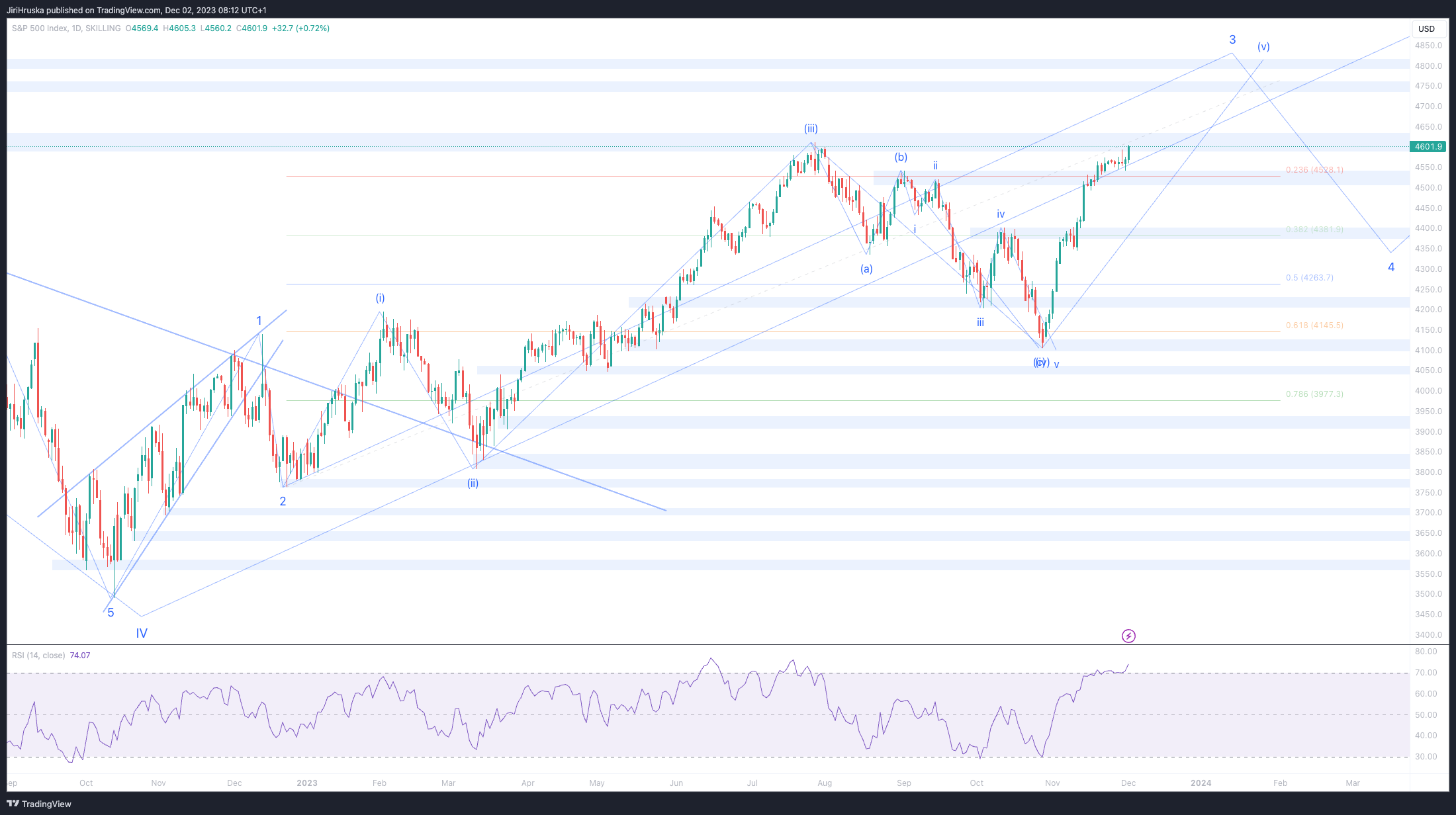Click the purple lightning event icon
This screenshot has height=815, width=1456.
(1128, 636)
